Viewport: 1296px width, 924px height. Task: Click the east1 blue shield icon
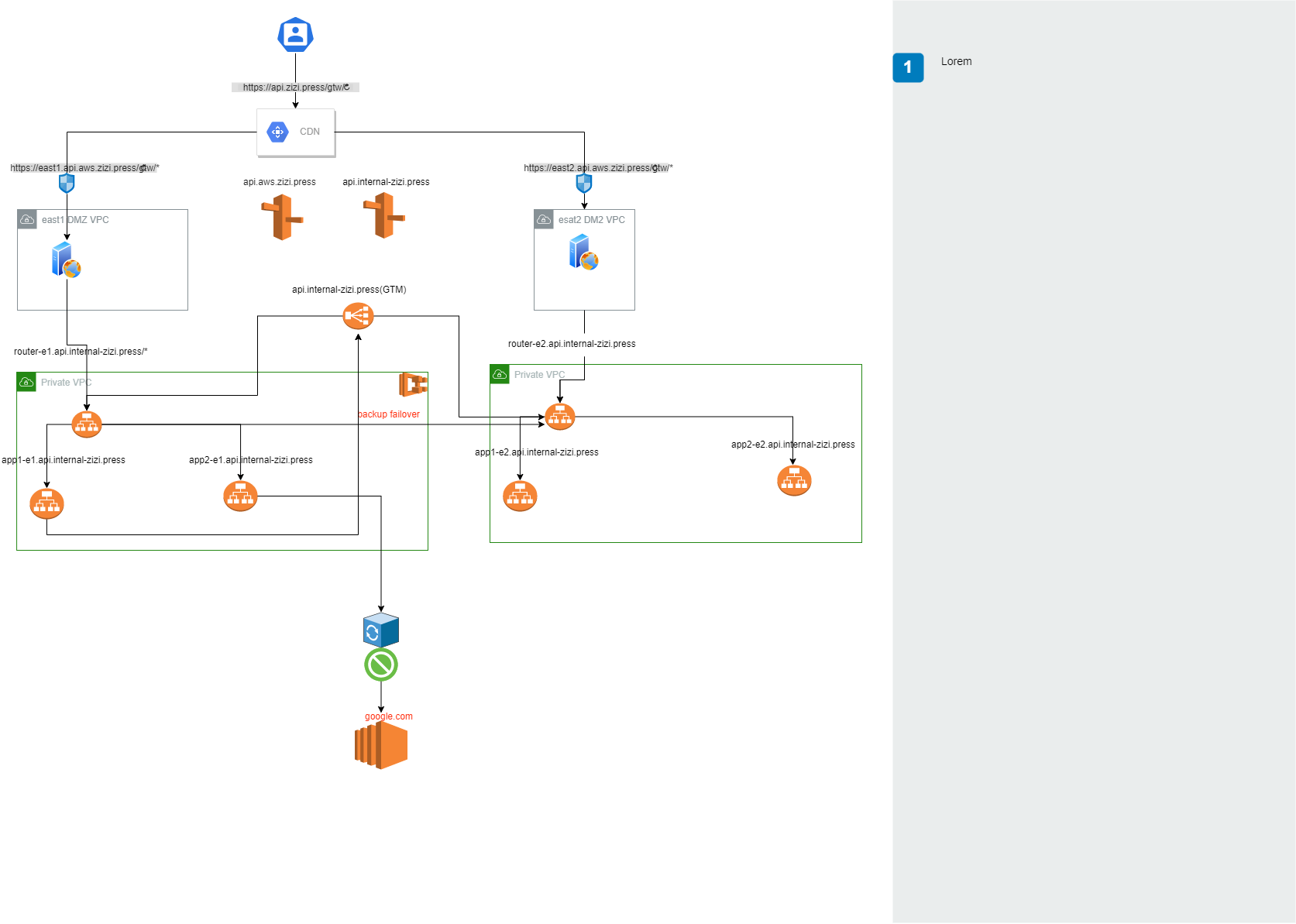[x=67, y=184]
